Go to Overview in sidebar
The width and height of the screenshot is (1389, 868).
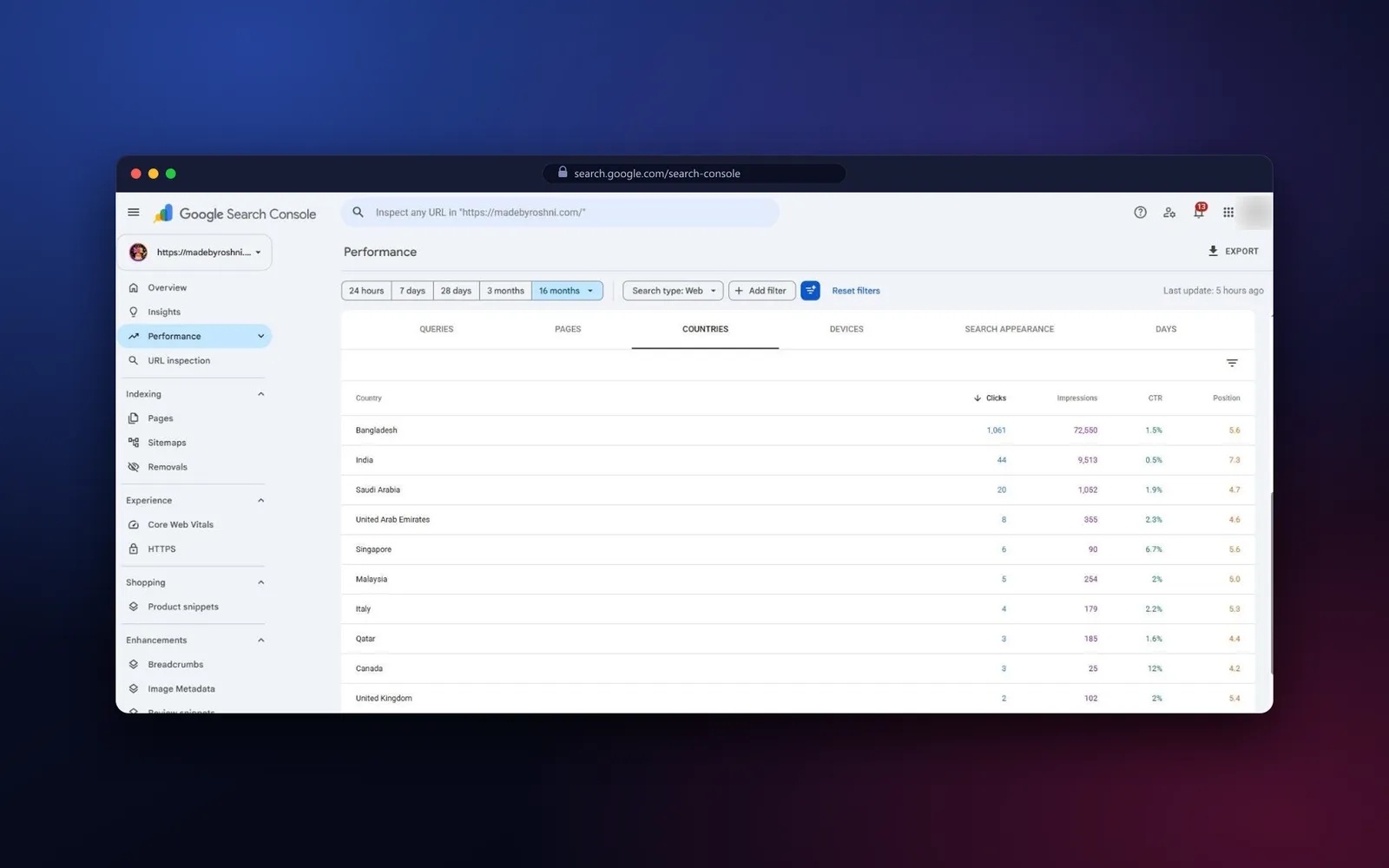[167, 287]
